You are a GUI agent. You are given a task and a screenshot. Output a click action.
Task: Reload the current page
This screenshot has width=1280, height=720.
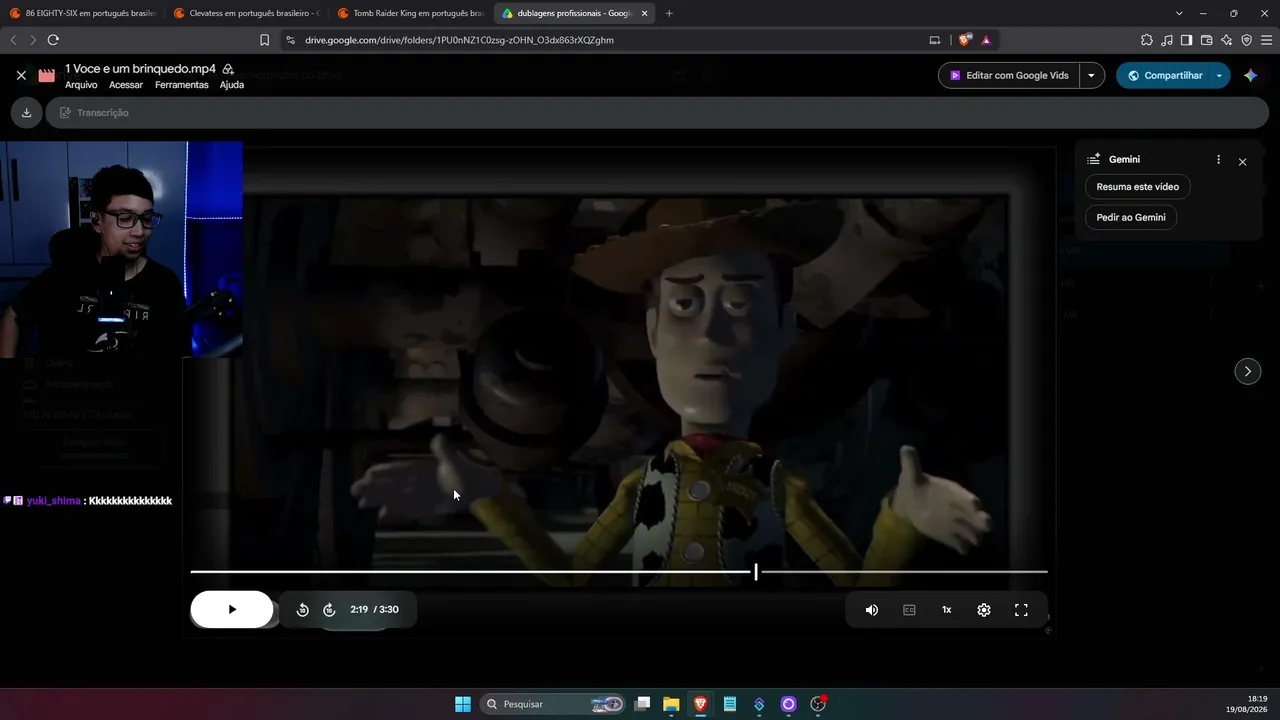53,40
